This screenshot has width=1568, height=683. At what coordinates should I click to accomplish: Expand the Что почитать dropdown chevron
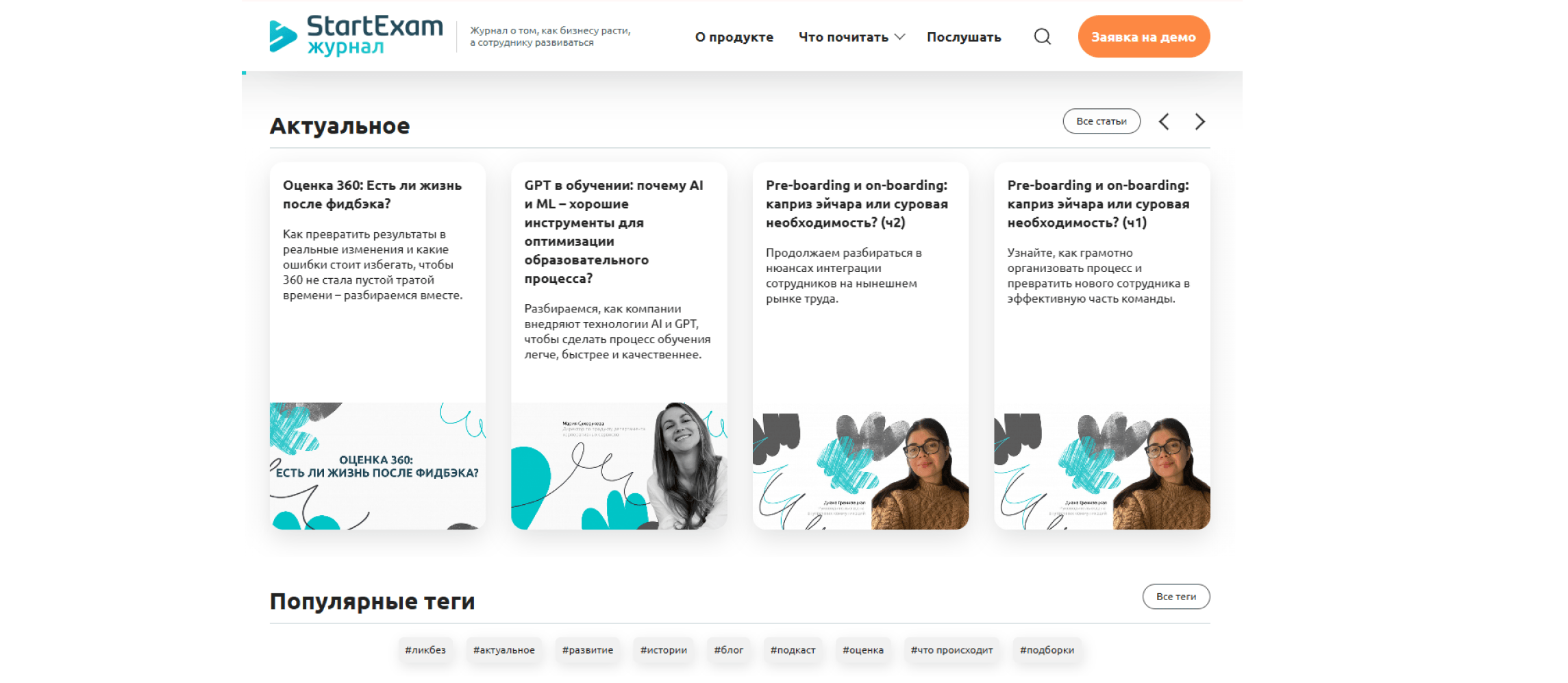click(x=900, y=37)
